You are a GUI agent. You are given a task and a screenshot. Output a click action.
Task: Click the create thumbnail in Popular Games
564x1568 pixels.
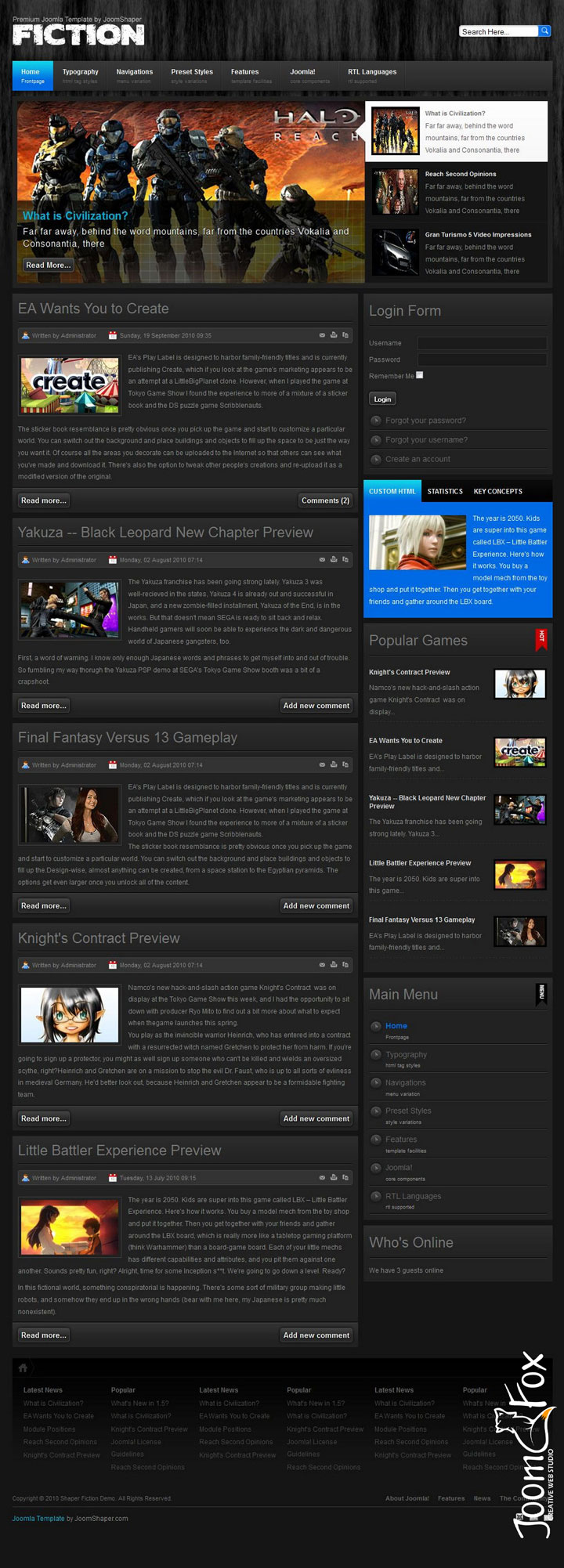520,752
